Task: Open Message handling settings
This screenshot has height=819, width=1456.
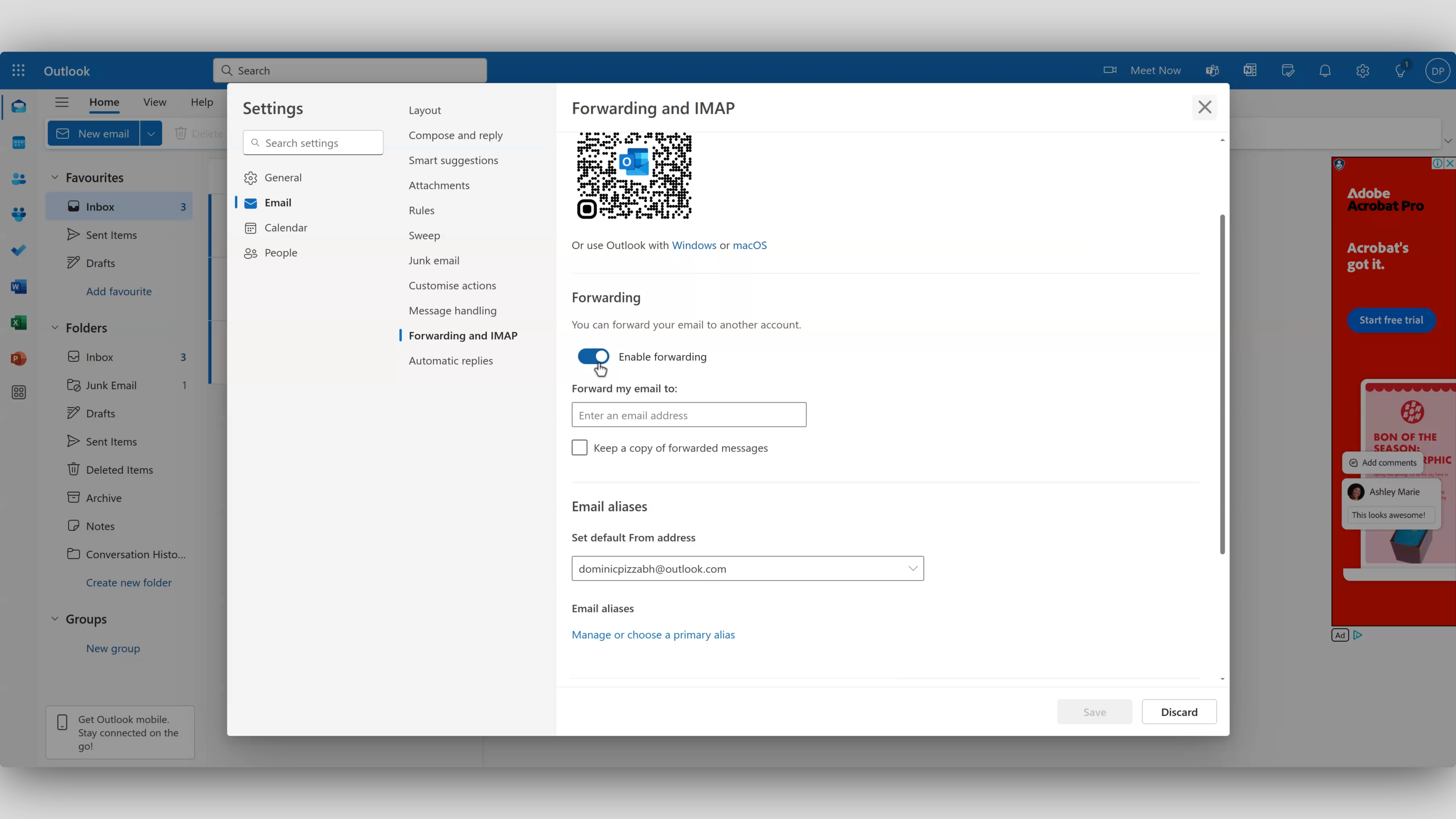Action: coord(453,310)
